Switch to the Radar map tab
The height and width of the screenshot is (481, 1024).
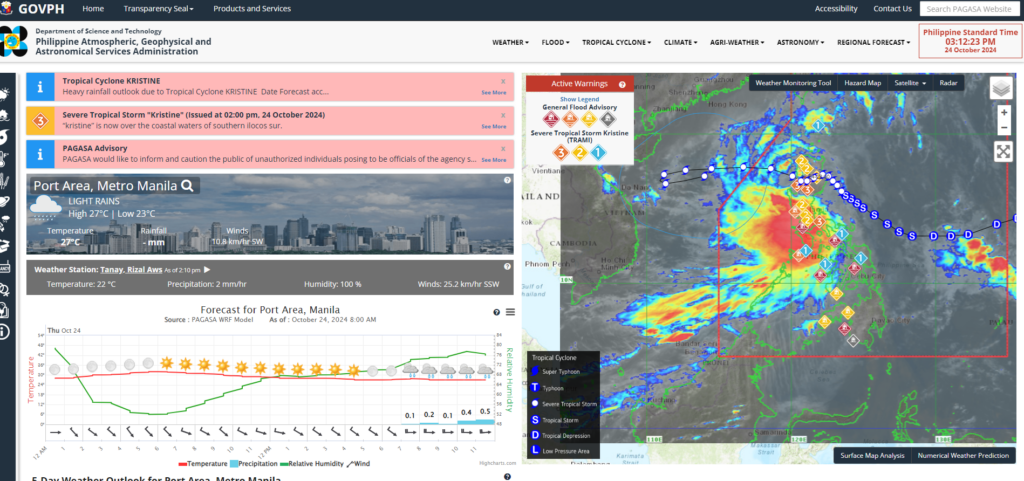[x=948, y=83]
